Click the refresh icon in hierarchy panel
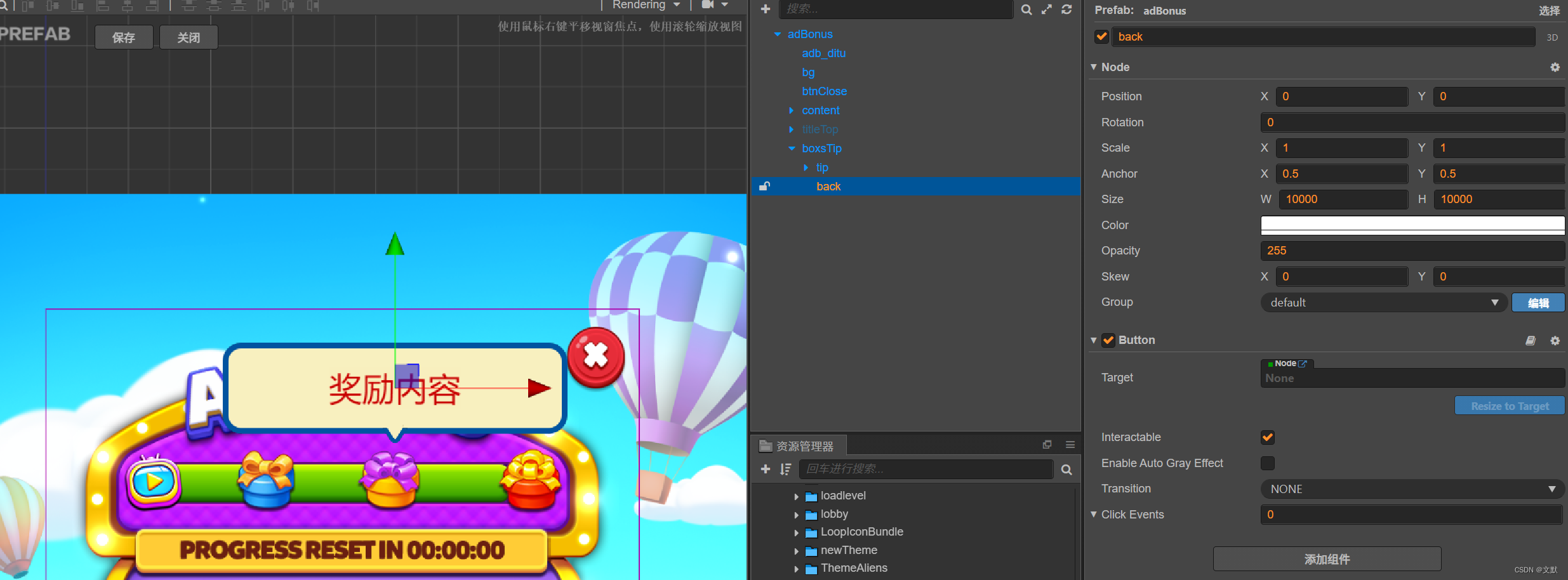This screenshot has width=1568, height=580. (1066, 10)
